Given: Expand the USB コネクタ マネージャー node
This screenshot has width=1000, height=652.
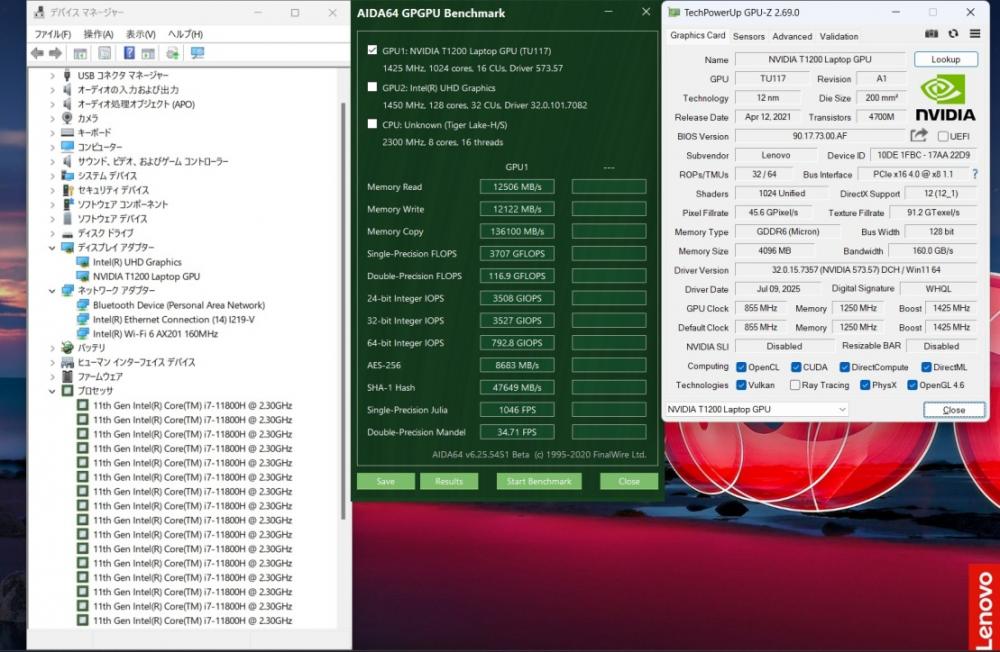Looking at the screenshot, I should (x=53, y=75).
